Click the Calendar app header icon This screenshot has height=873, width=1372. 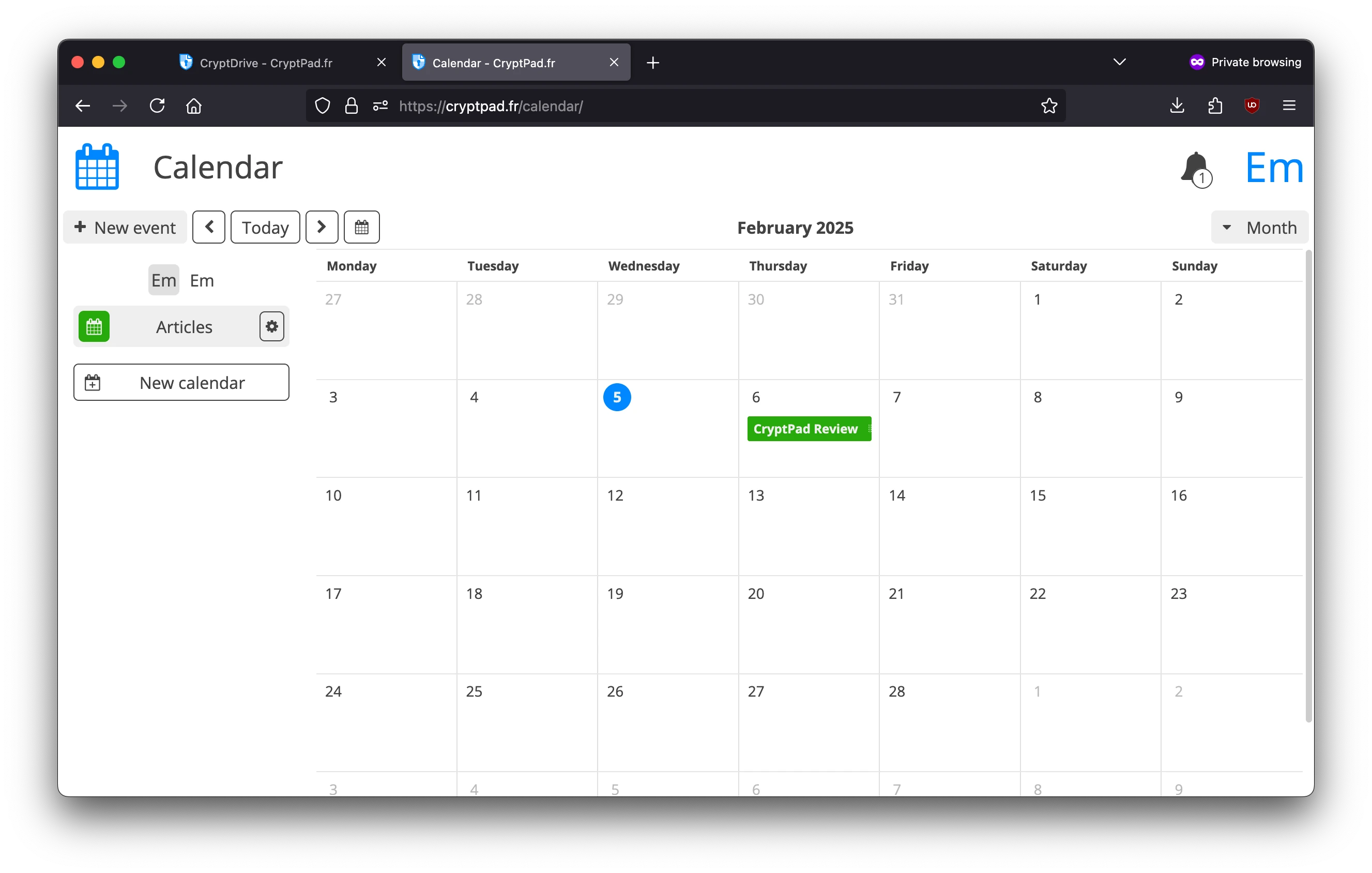[96, 167]
